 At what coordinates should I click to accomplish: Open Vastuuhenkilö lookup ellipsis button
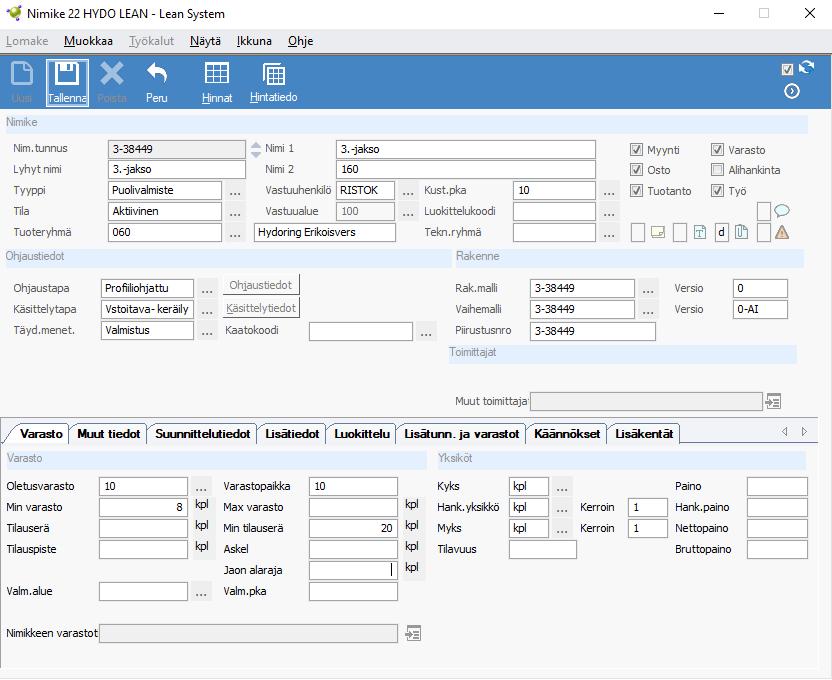(x=408, y=191)
